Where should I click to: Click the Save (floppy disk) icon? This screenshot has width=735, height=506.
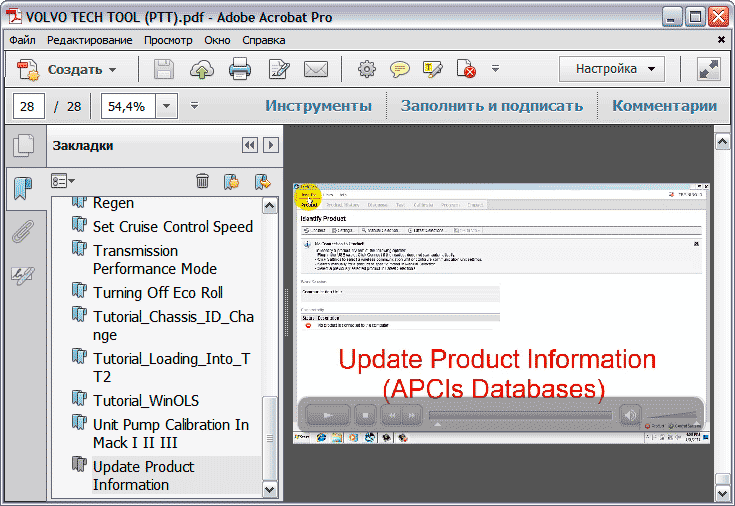(164, 70)
